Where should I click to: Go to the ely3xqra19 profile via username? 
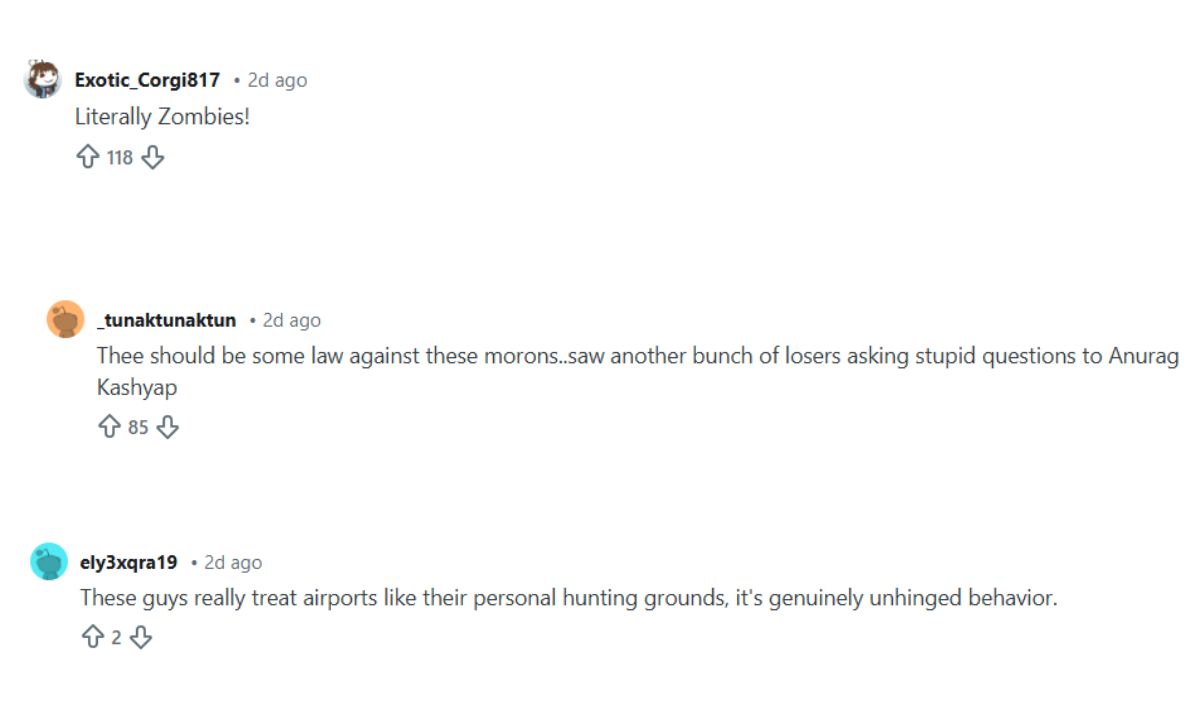tap(128, 562)
